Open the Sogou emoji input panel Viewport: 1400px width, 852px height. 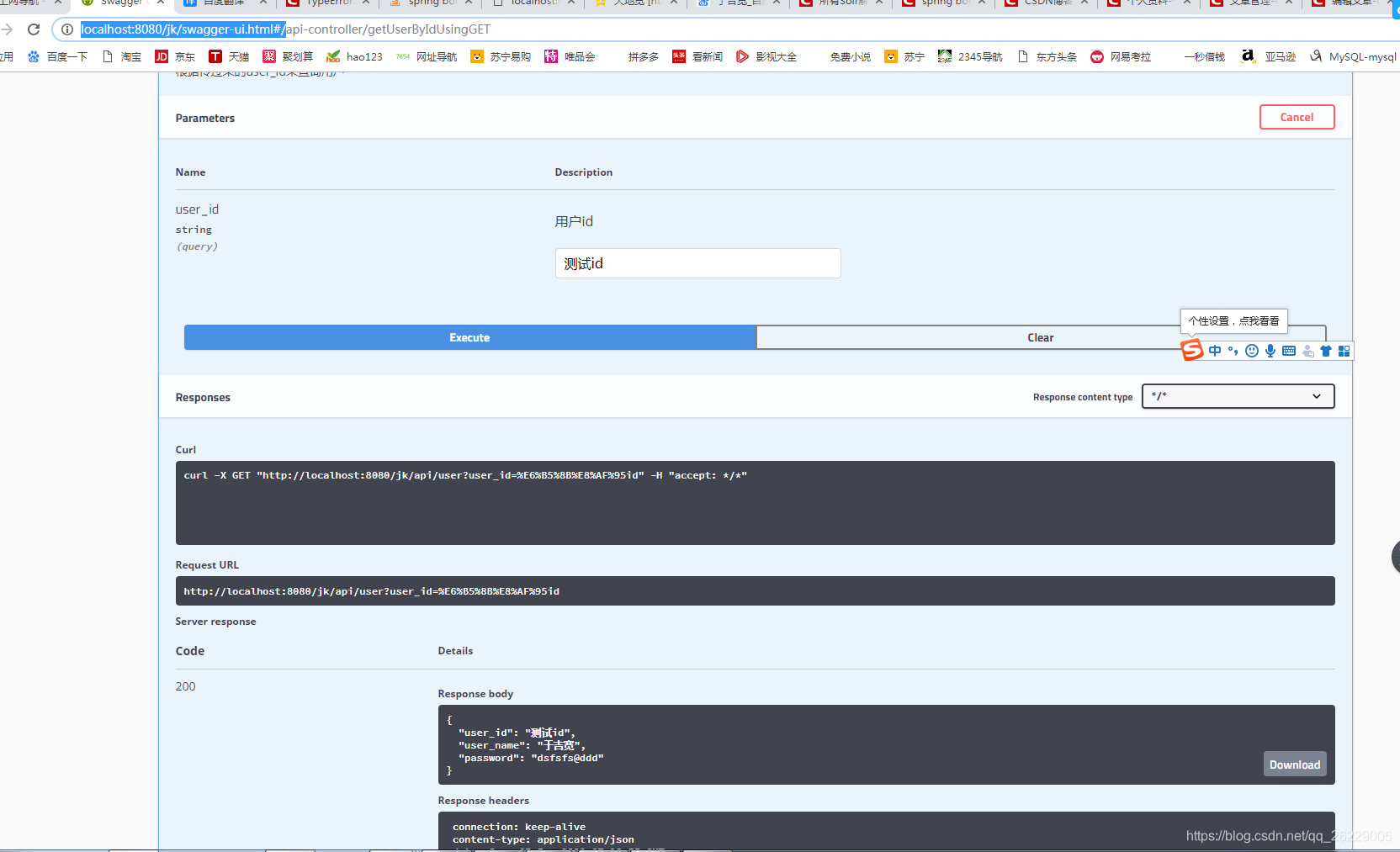[1252, 351]
